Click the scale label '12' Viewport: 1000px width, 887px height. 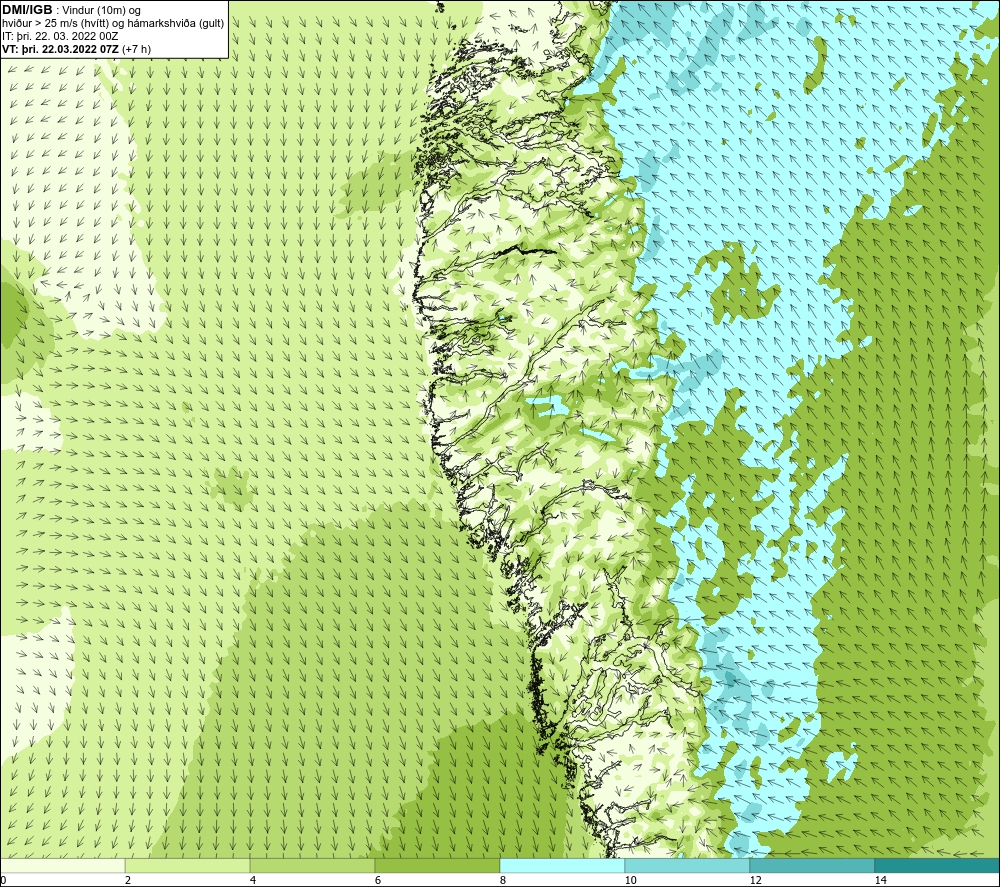point(755,880)
